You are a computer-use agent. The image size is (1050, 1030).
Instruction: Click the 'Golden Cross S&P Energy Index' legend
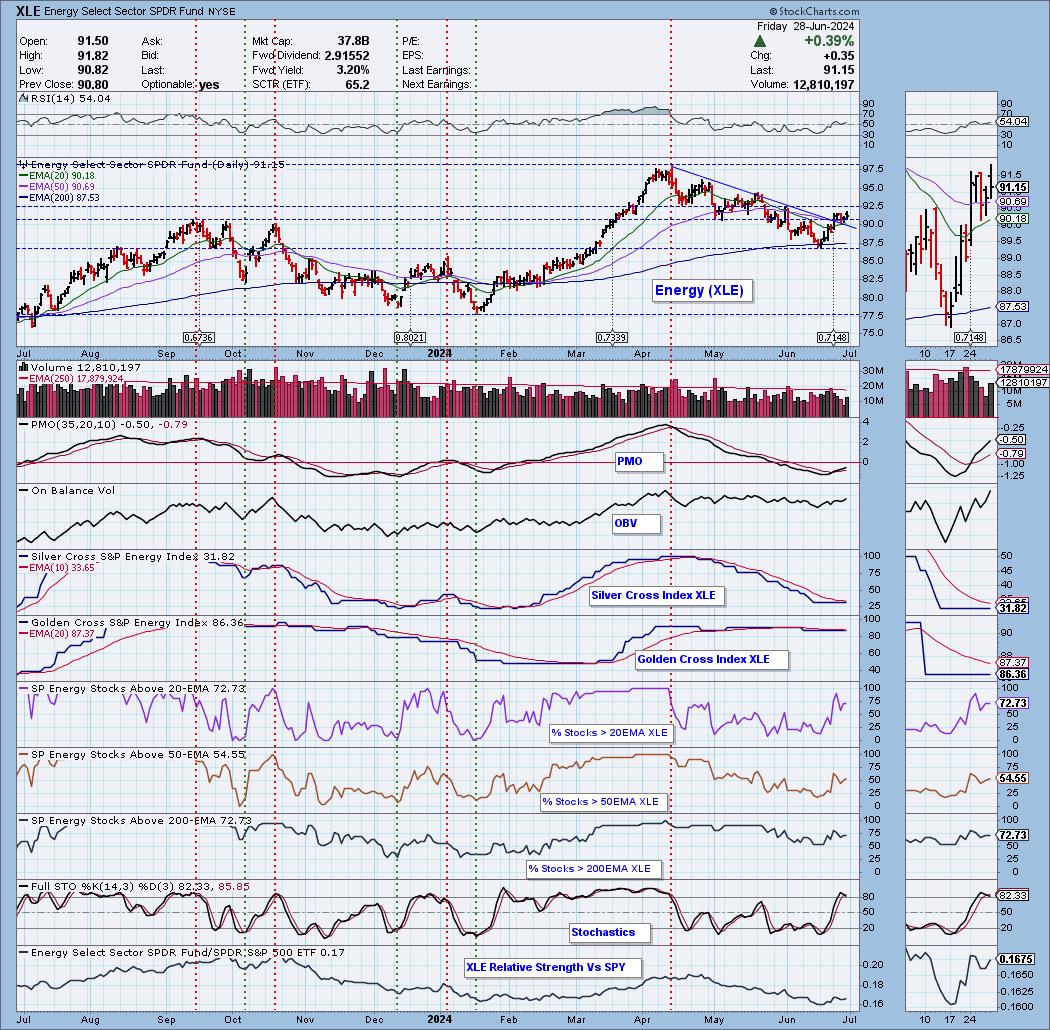pos(131,622)
